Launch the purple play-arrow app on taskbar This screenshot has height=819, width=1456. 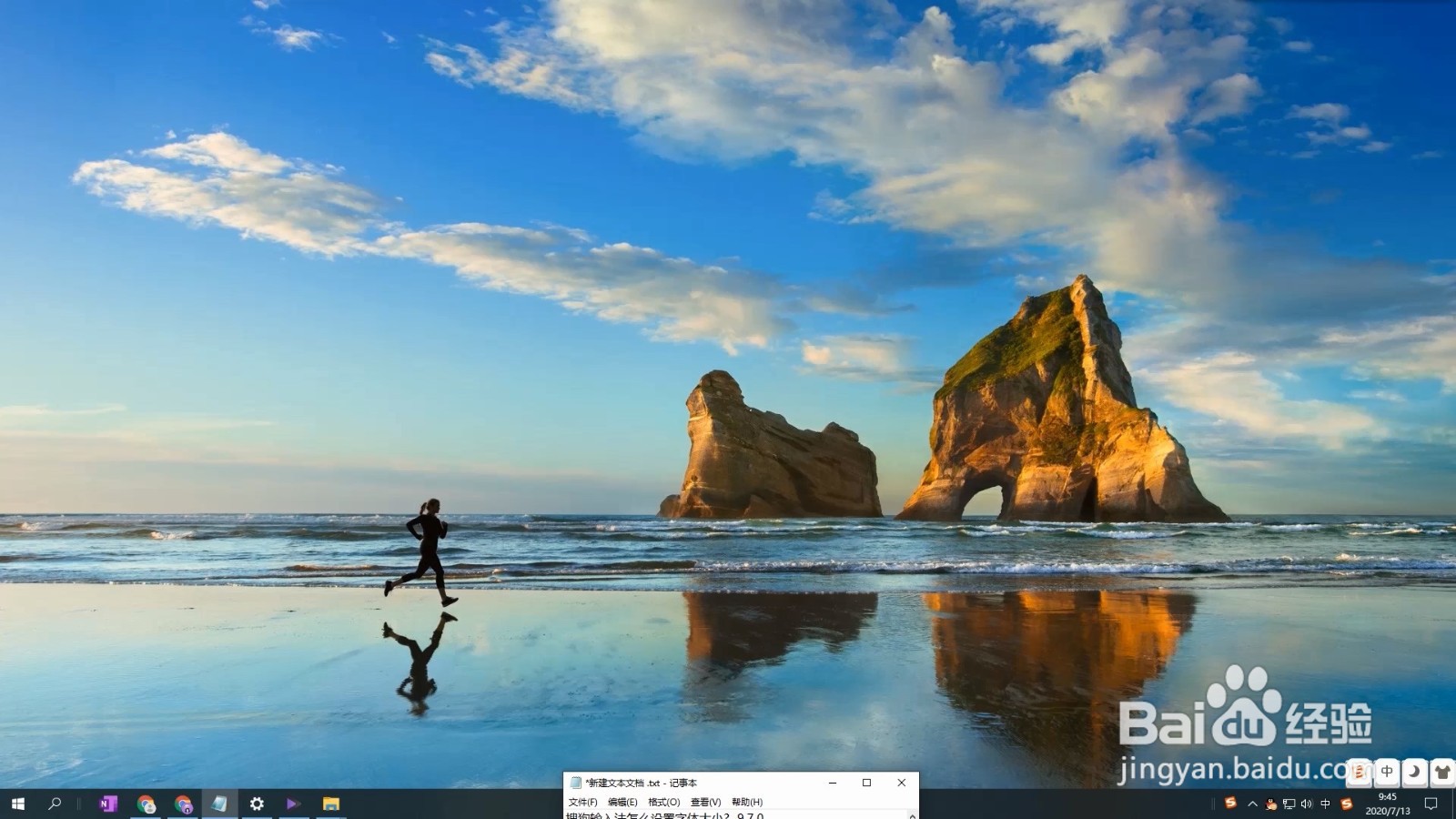coord(293,804)
